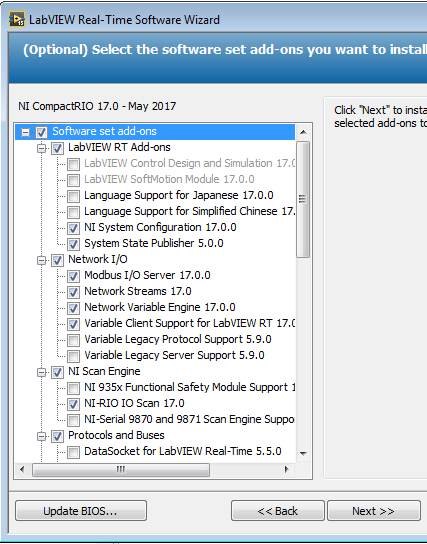The image size is (427, 544).
Task: Click the Next >> button
Action: tap(374, 511)
